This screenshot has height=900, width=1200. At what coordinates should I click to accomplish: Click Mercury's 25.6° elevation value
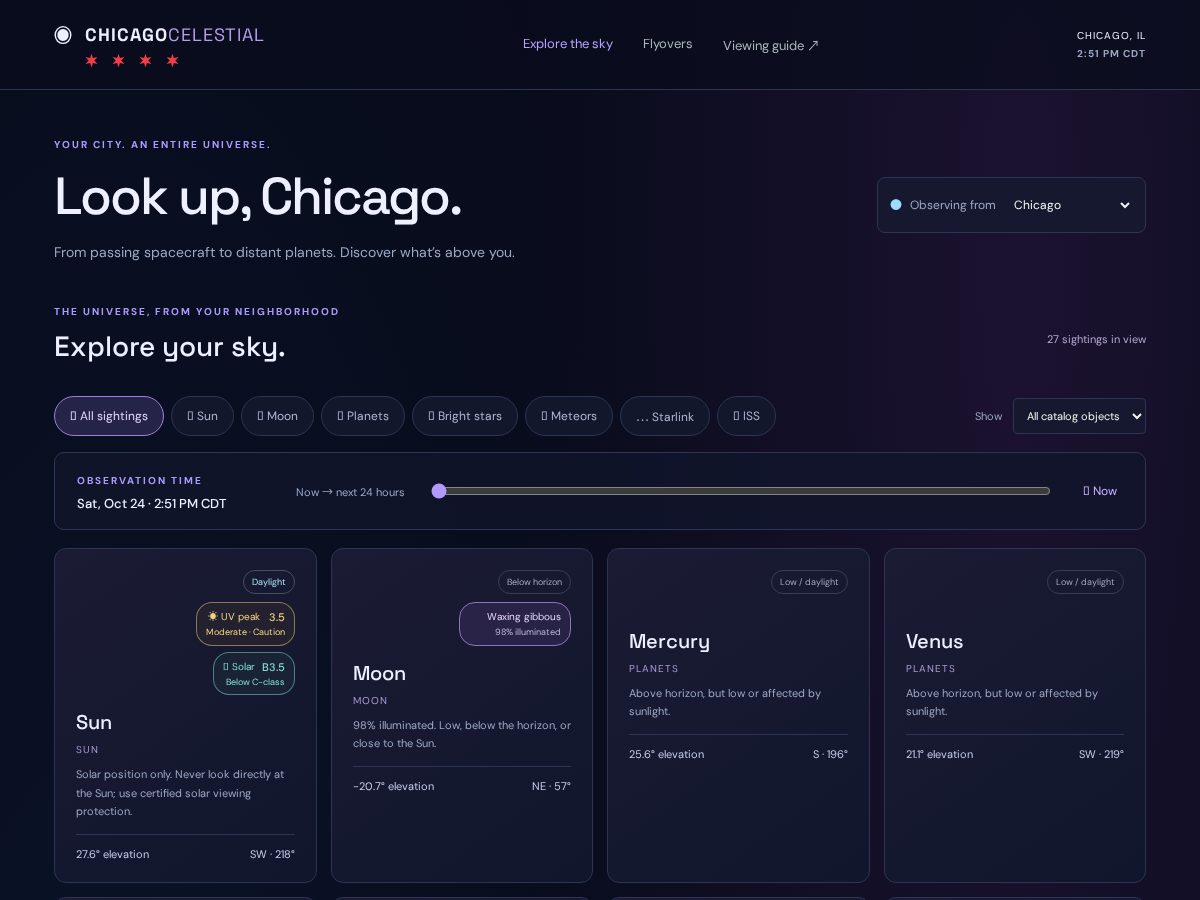666,754
